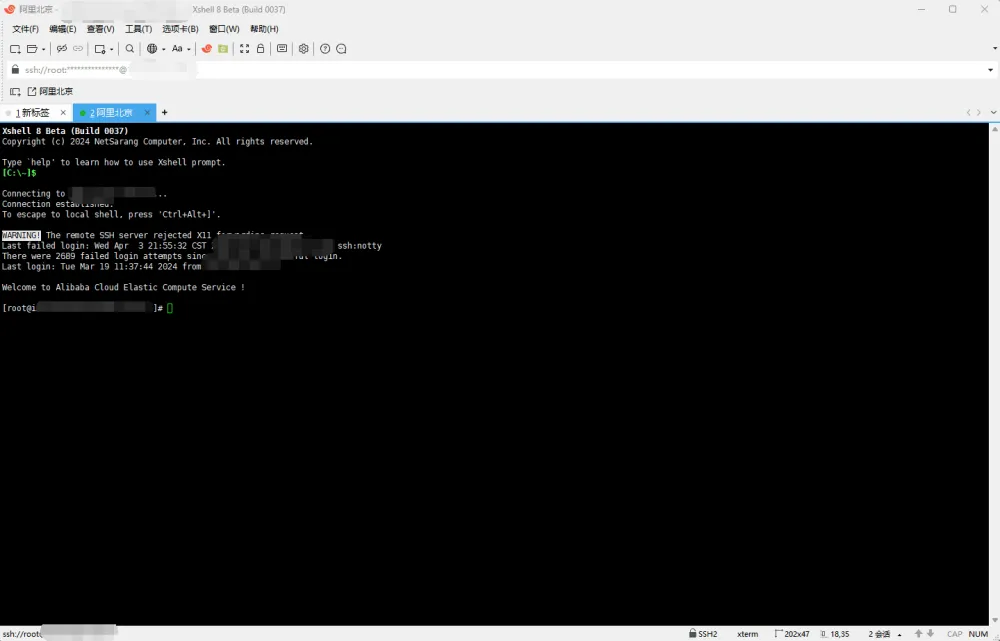Viewport: 1000px width, 641px height.
Task: Click the Reconnect icon in the toolbar
Action: click(60, 48)
